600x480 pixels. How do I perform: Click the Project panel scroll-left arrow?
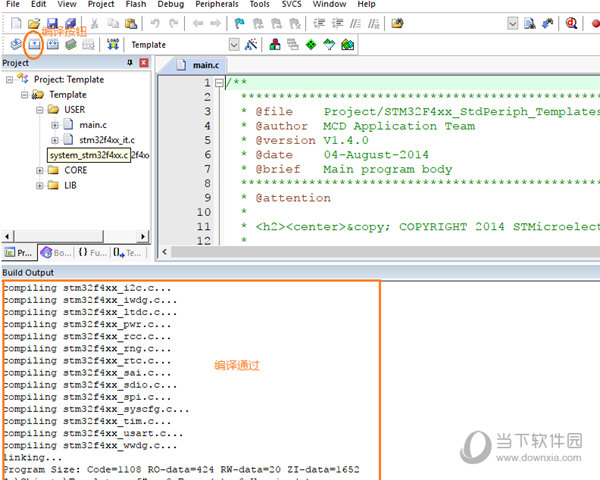tap(8, 237)
